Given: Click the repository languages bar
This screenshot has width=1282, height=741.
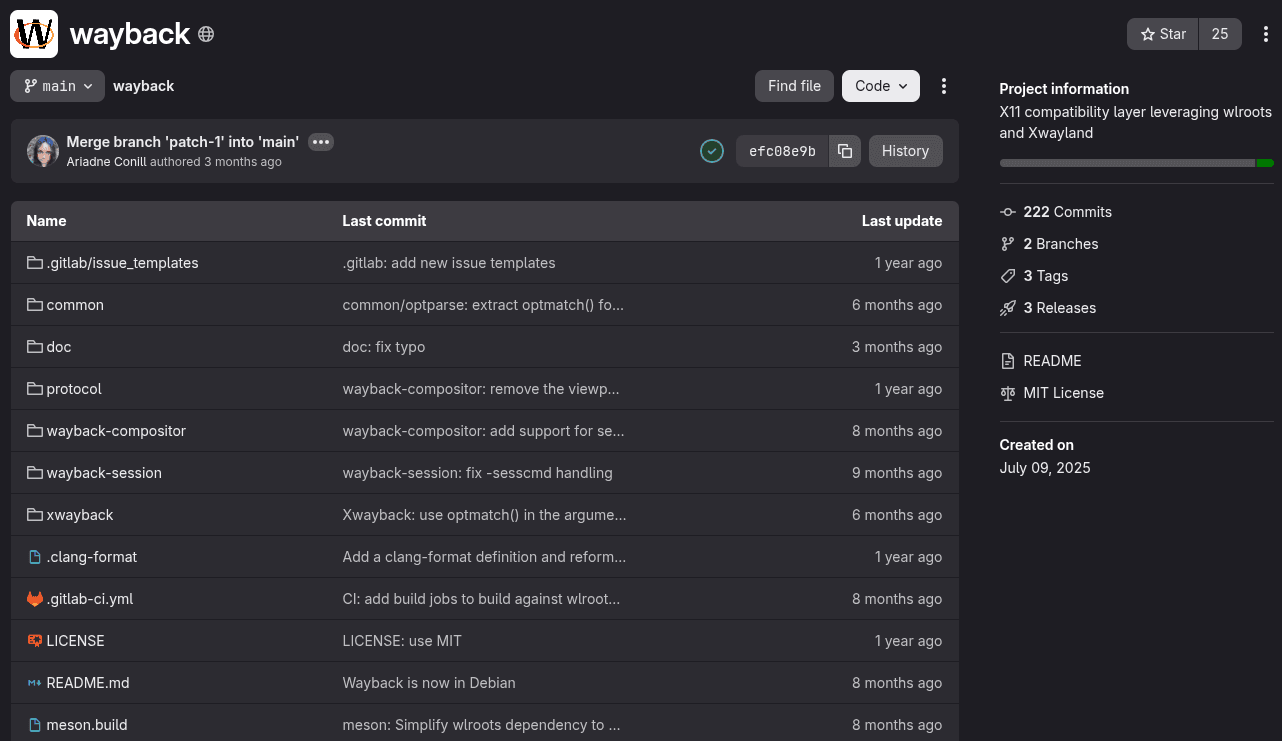Looking at the screenshot, I should point(1137,163).
